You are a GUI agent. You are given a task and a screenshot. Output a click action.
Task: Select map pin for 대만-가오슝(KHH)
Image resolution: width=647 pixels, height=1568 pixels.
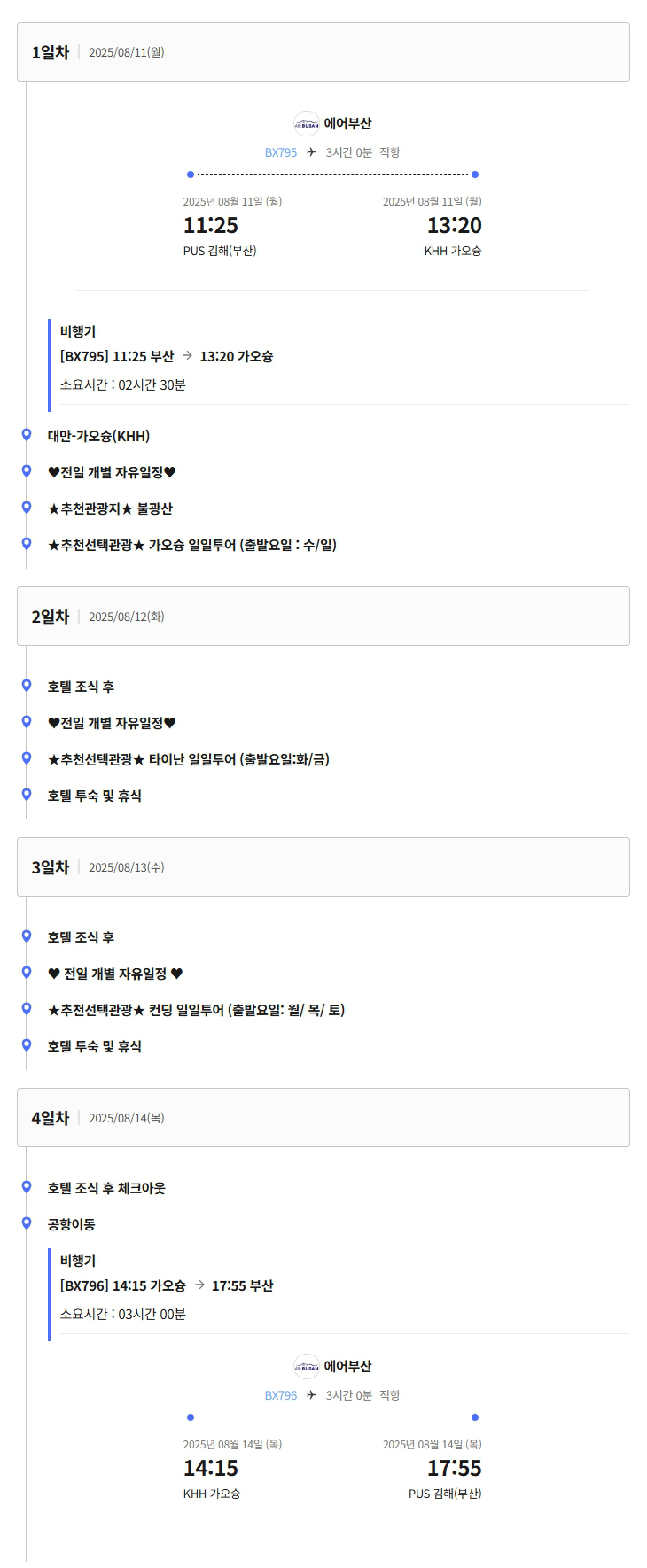27,435
